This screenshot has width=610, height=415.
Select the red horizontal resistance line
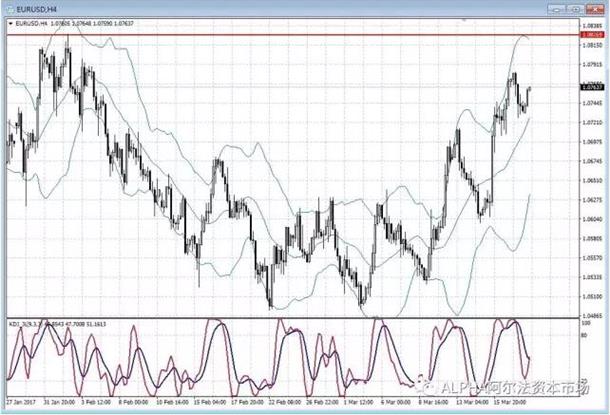pyautogui.click(x=293, y=35)
